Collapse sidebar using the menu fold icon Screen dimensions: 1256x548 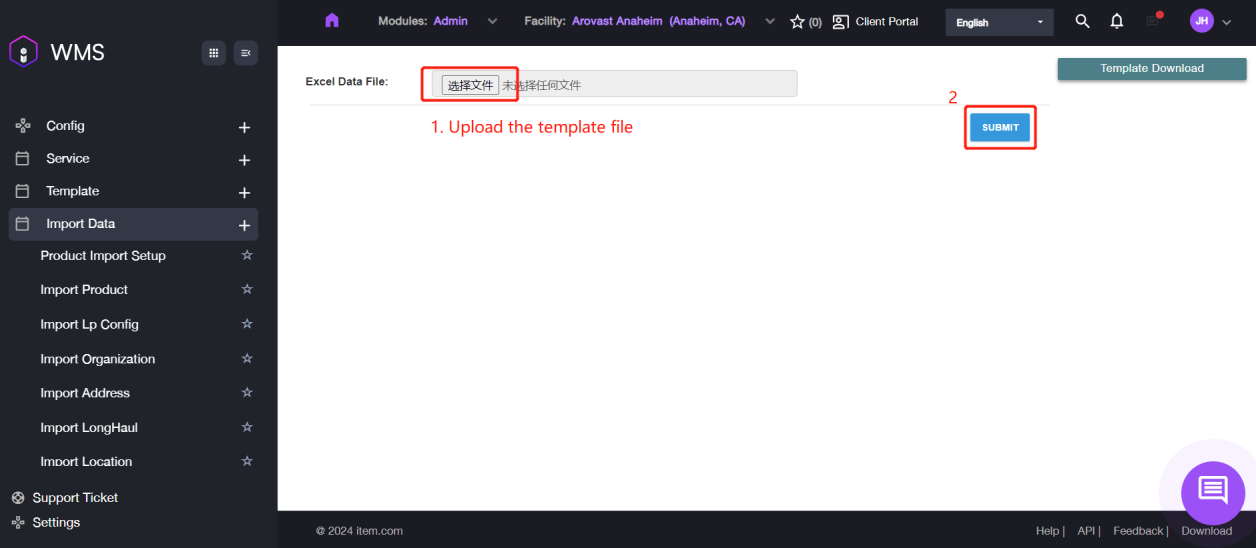click(246, 53)
